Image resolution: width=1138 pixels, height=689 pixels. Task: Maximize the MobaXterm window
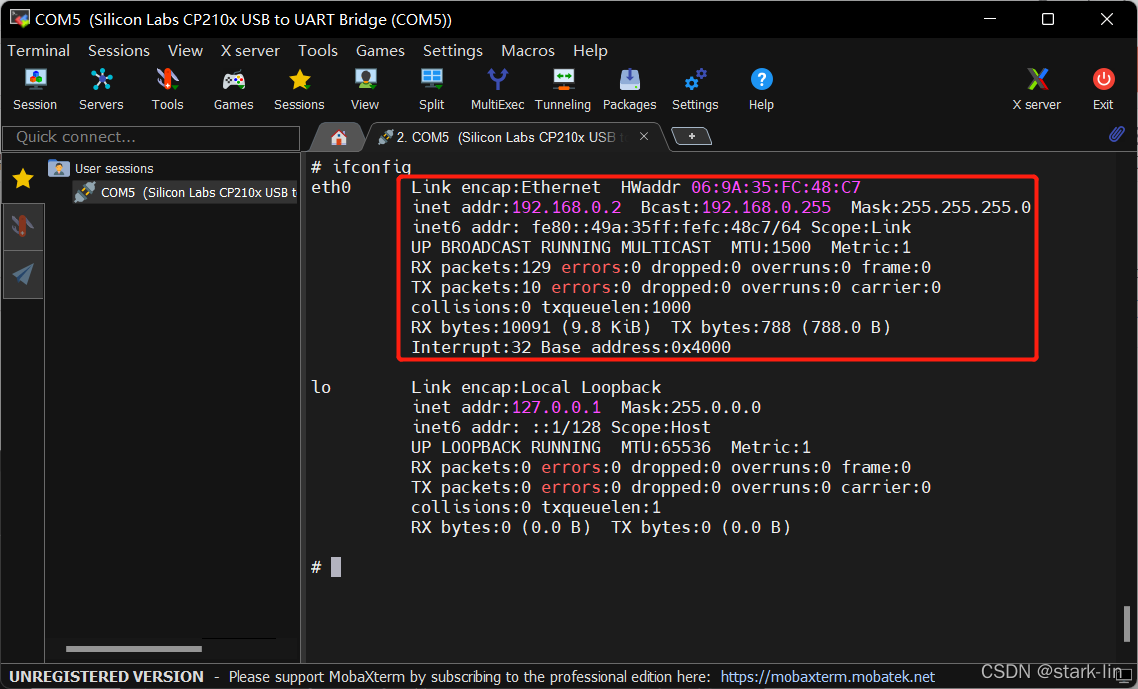pos(1048,19)
